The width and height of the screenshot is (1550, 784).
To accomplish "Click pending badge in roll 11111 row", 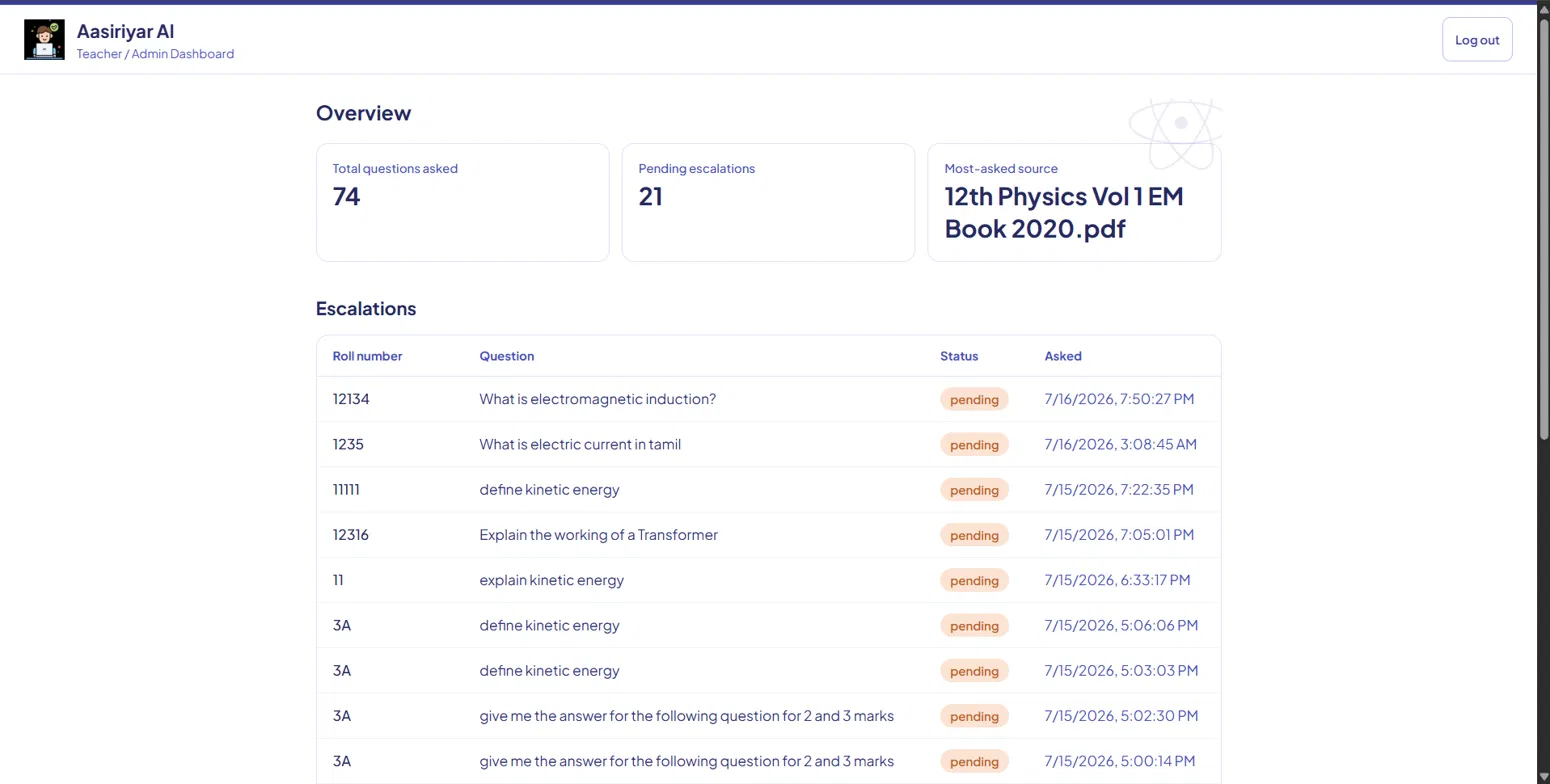I will [974, 490].
